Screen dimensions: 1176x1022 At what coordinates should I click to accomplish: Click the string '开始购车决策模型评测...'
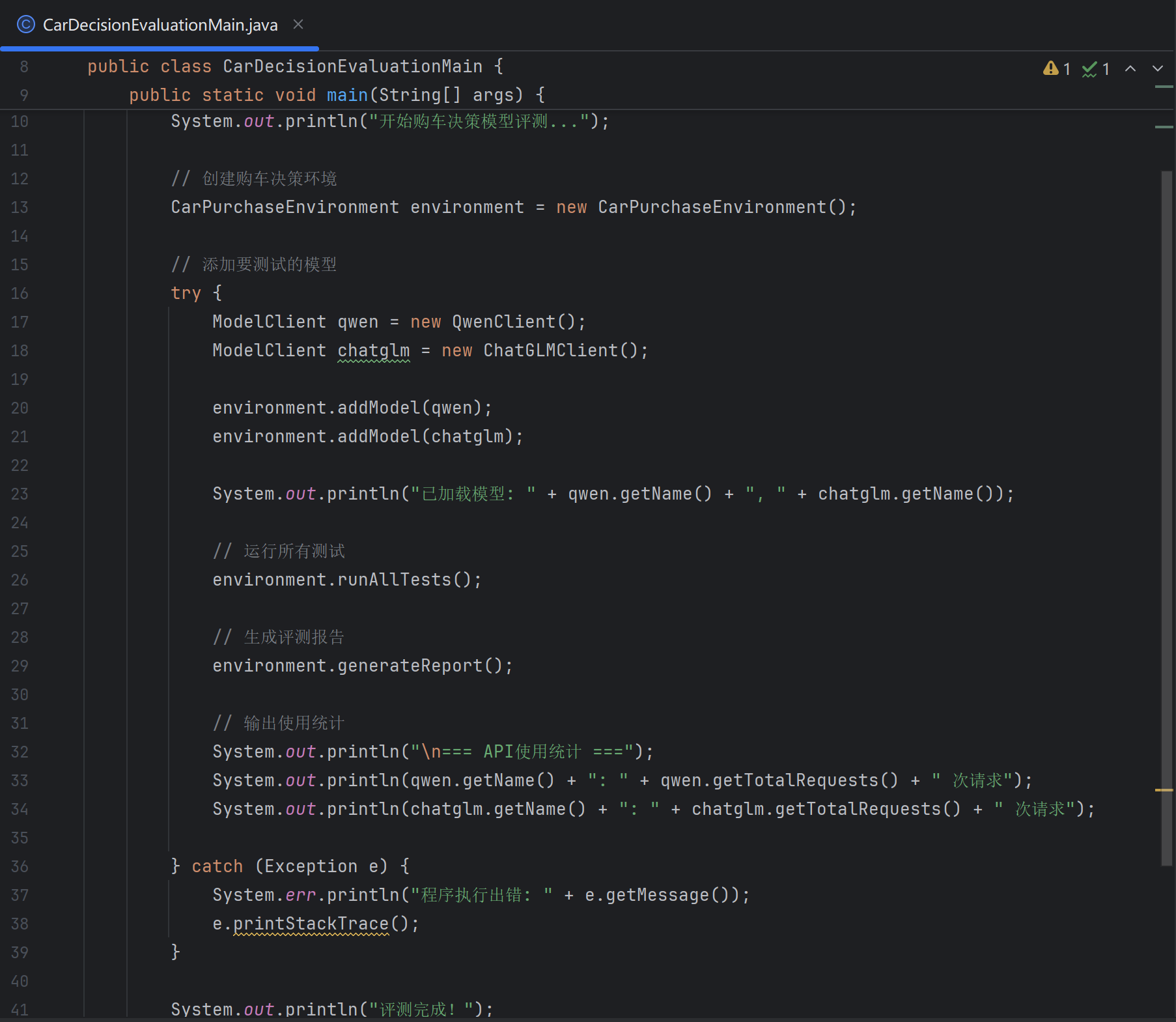click(x=479, y=121)
